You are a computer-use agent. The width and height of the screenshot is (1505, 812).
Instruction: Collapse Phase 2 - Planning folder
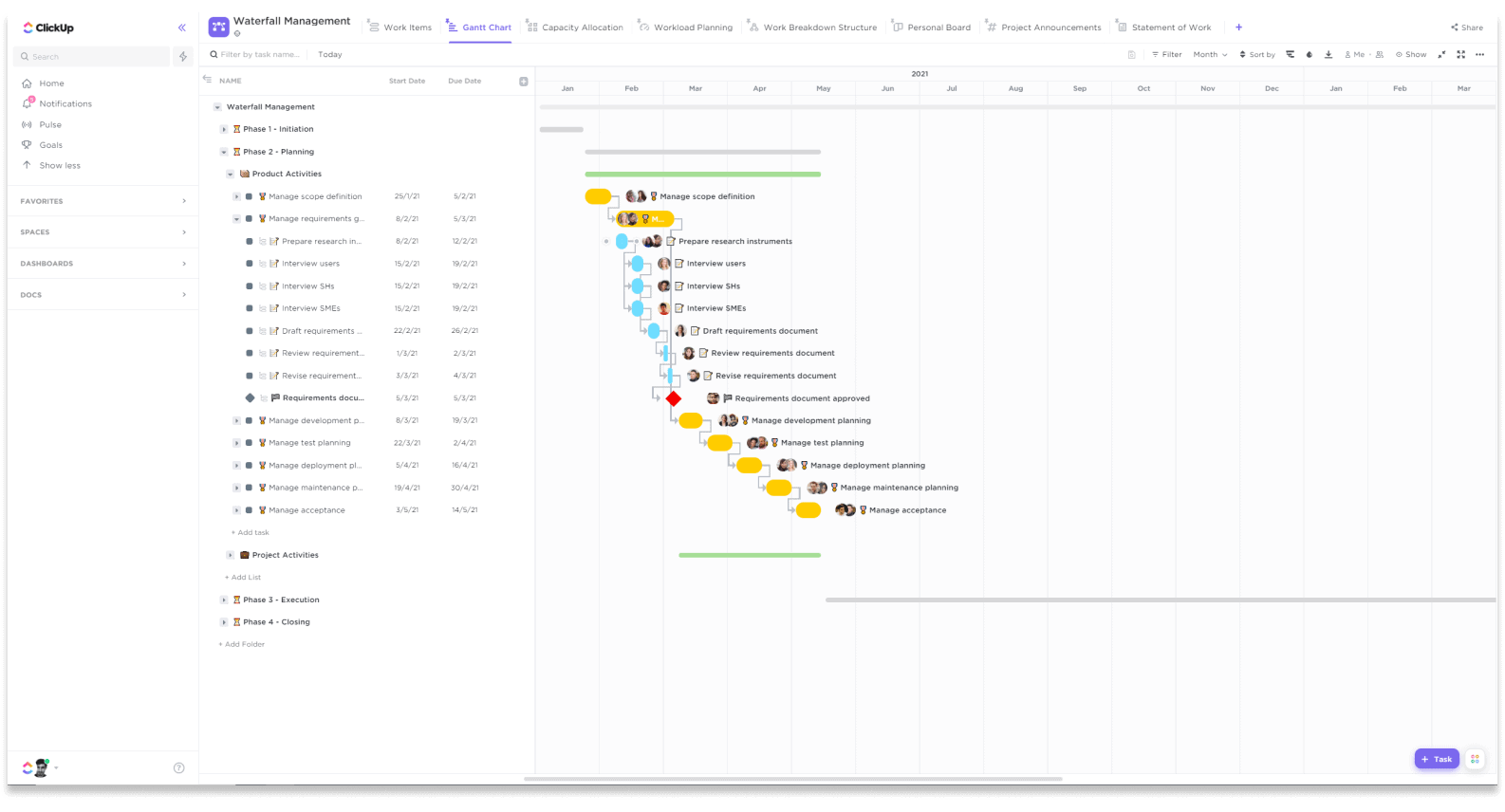pos(224,152)
